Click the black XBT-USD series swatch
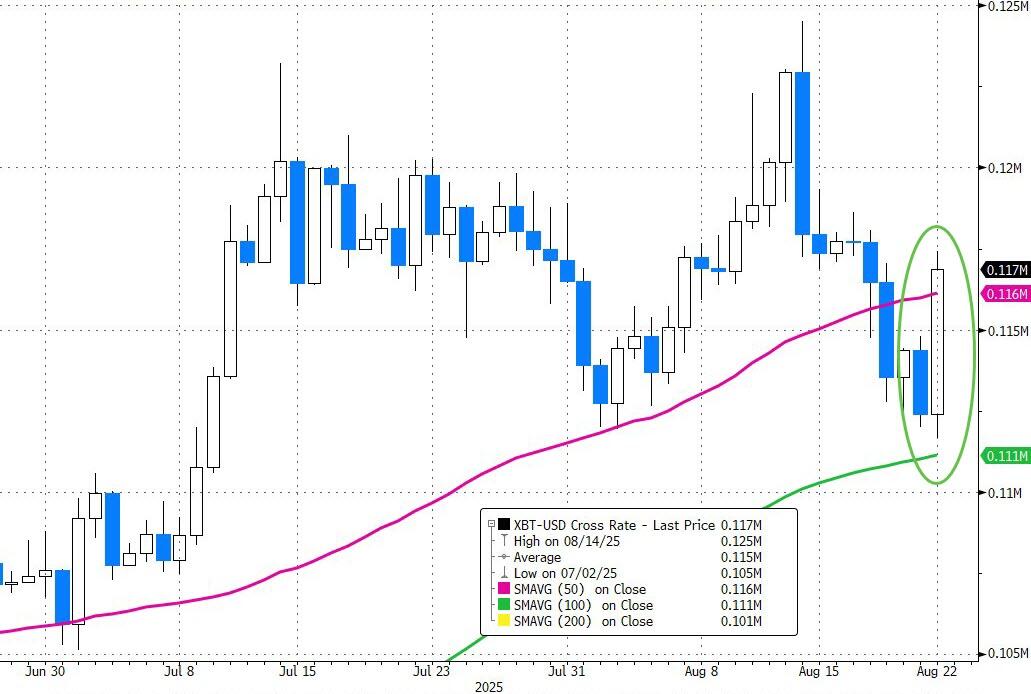 pyautogui.click(x=503, y=524)
